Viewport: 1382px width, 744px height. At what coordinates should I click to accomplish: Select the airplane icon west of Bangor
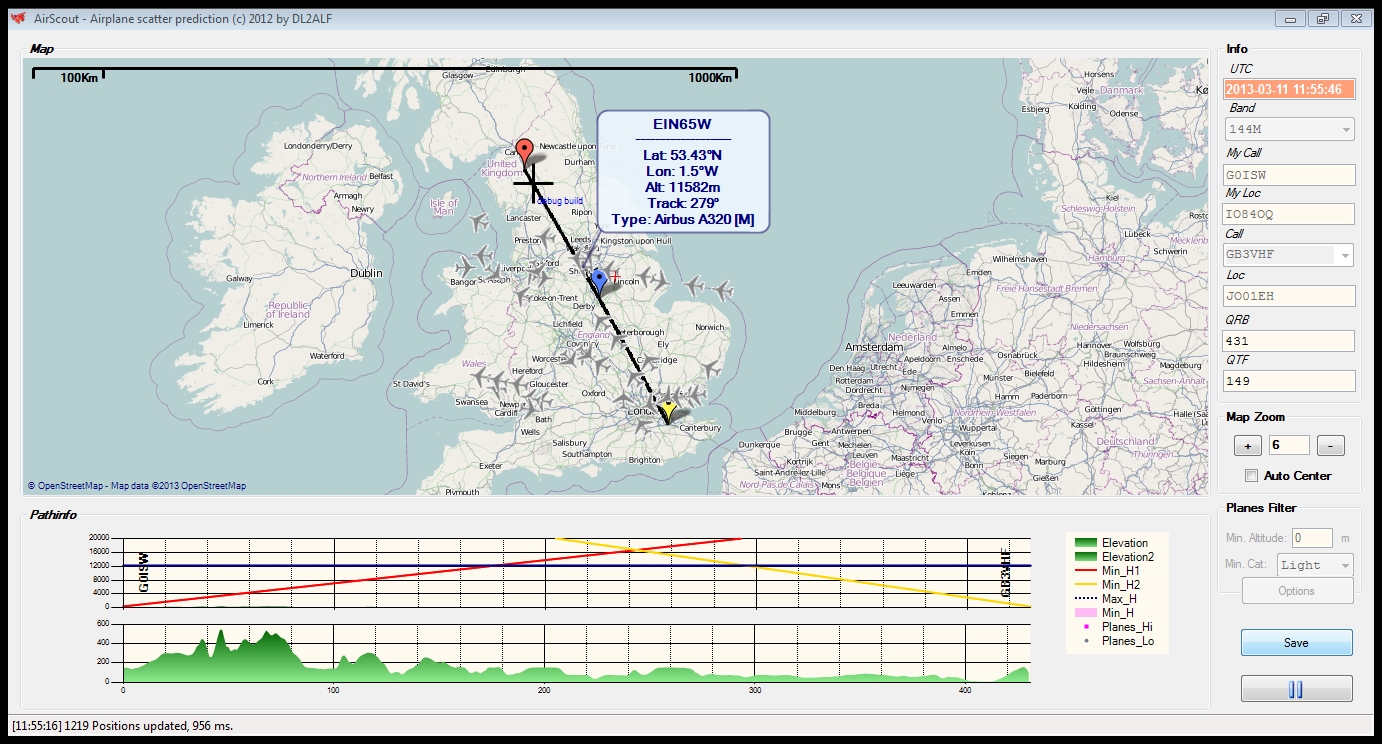coord(464,267)
